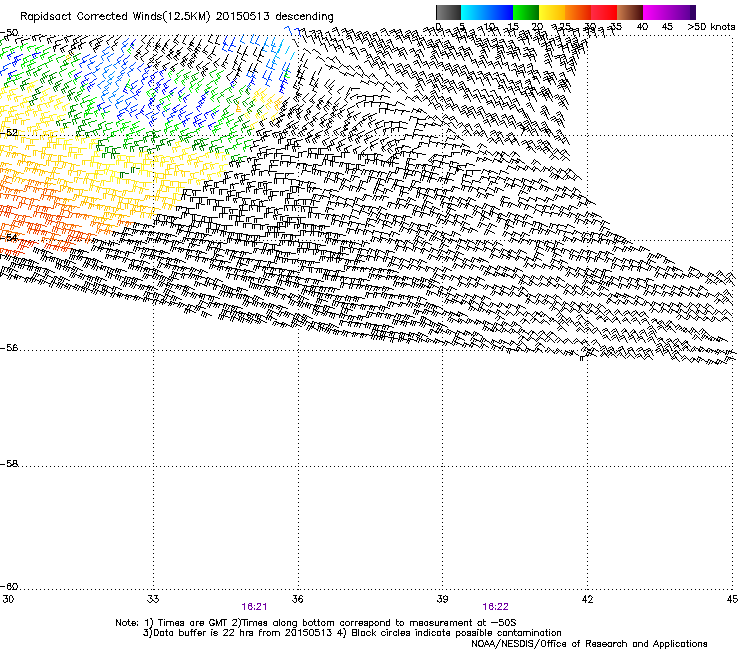Screen dimensions: 740x650
Task: Click the "-56" latitude label
Action: tap(9, 348)
